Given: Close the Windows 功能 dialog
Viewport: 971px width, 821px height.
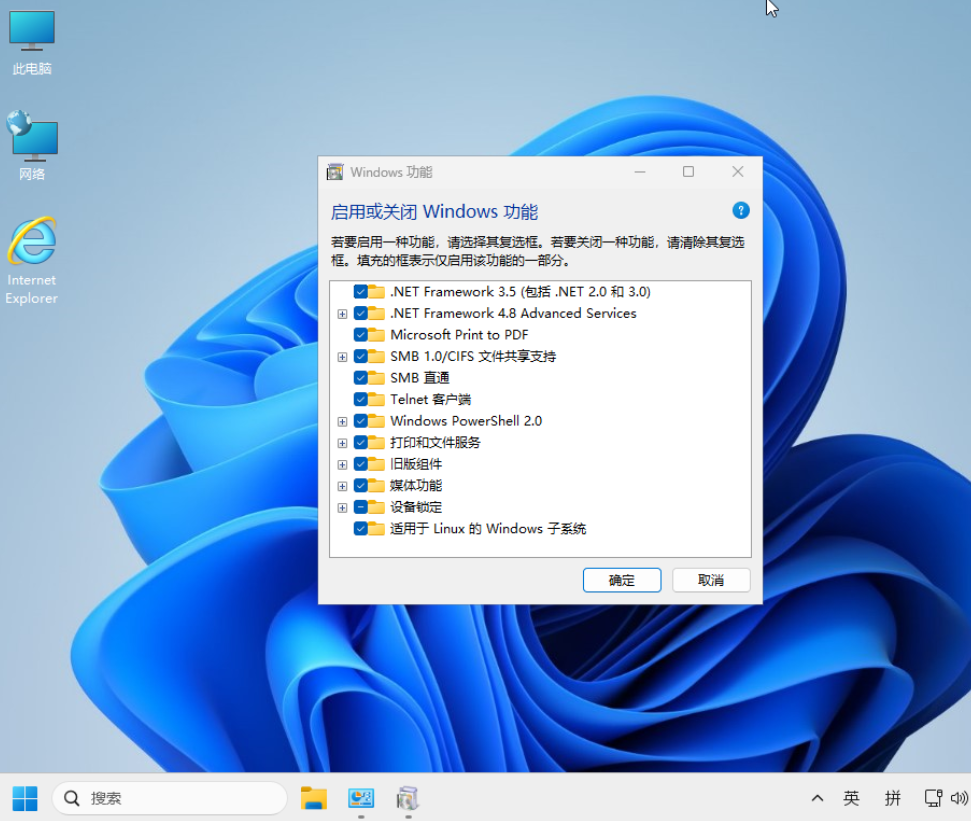Looking at the screenshot, I should (x=738, y=172).
